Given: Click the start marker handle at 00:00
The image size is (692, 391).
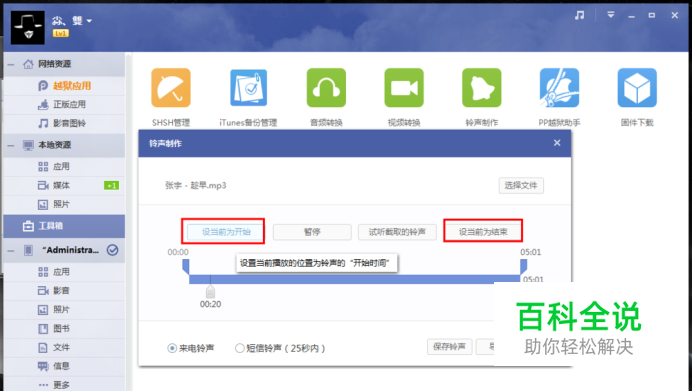Looking at the screenshot, I should pyautogui.click(x=186, y=267).
